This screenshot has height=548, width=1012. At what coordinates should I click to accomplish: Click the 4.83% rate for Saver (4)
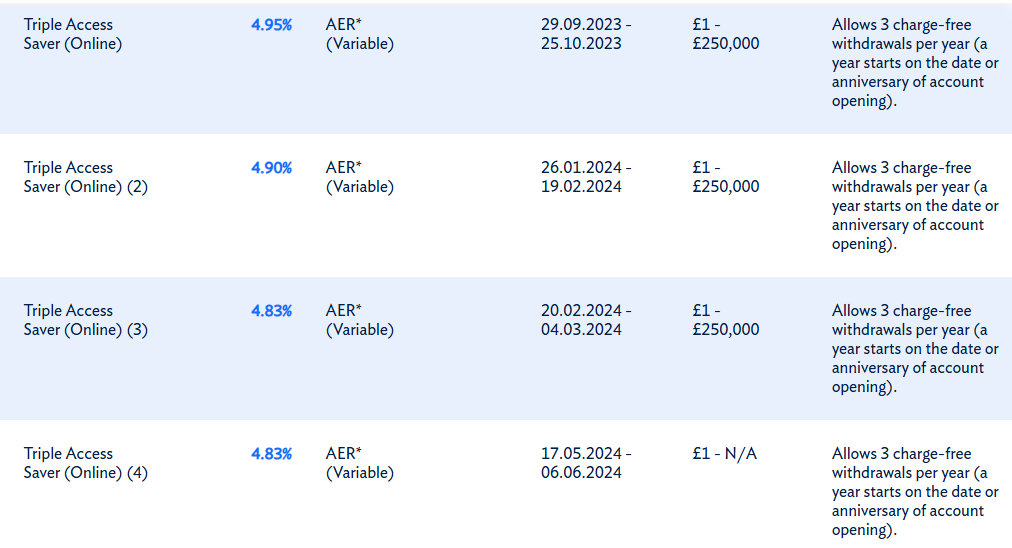(x=271, y=454)
